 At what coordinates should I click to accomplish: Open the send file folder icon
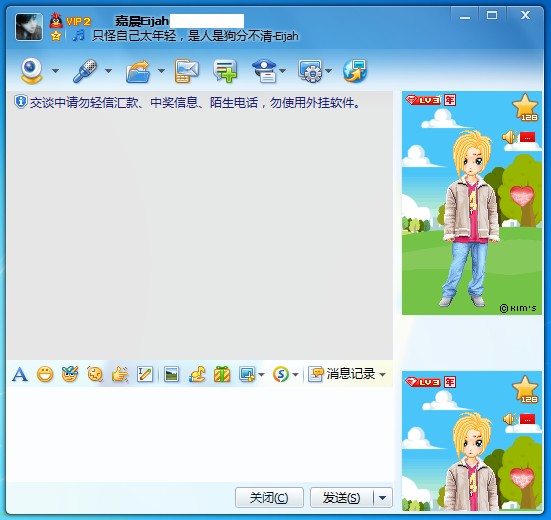[x=138, y=71]
